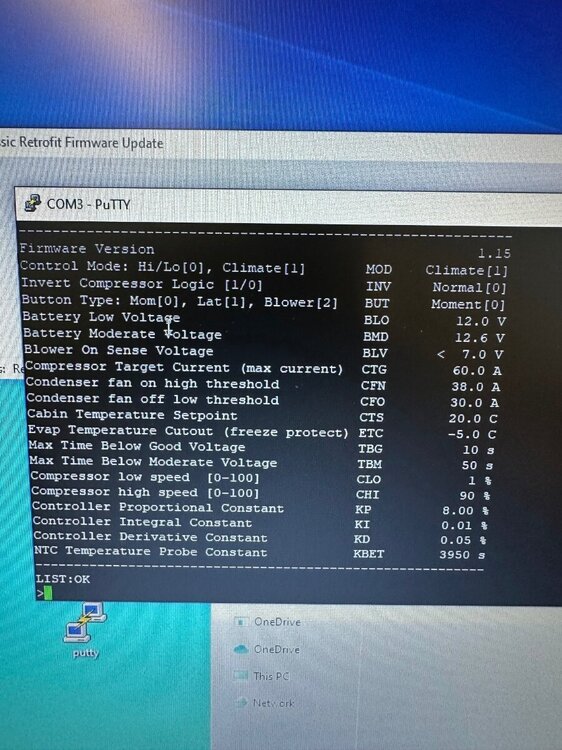Click the green terminal cursor at prompt

point(48,593)
